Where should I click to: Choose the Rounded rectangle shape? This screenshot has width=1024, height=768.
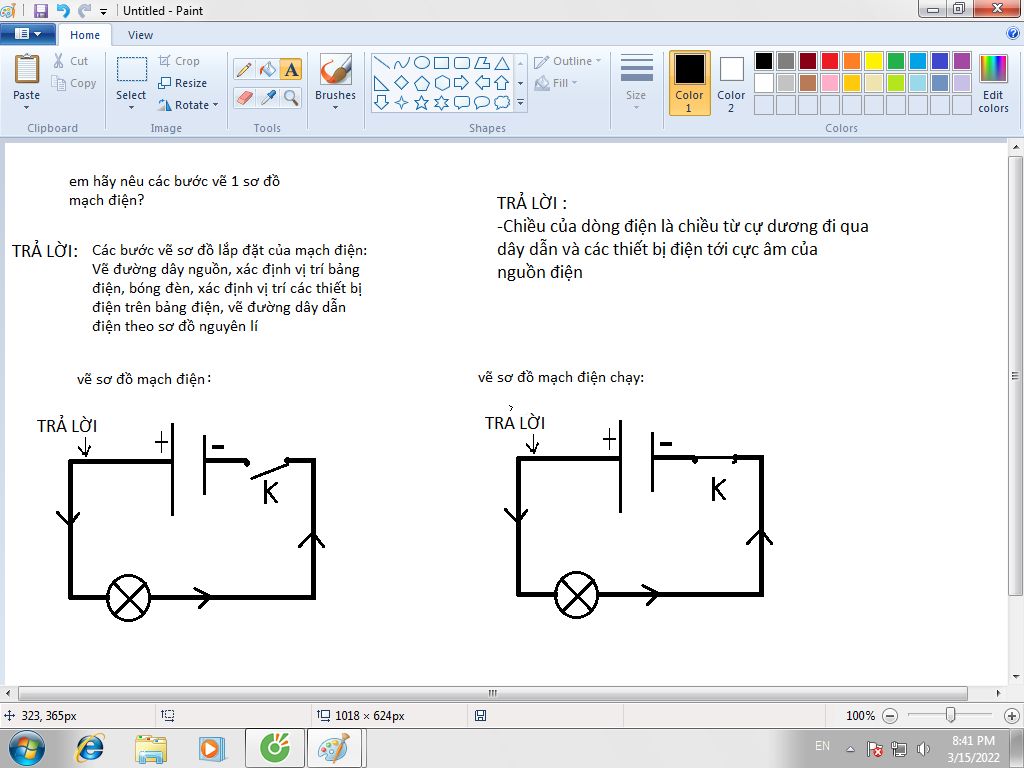pyautogui.click(x=462, y=63)
